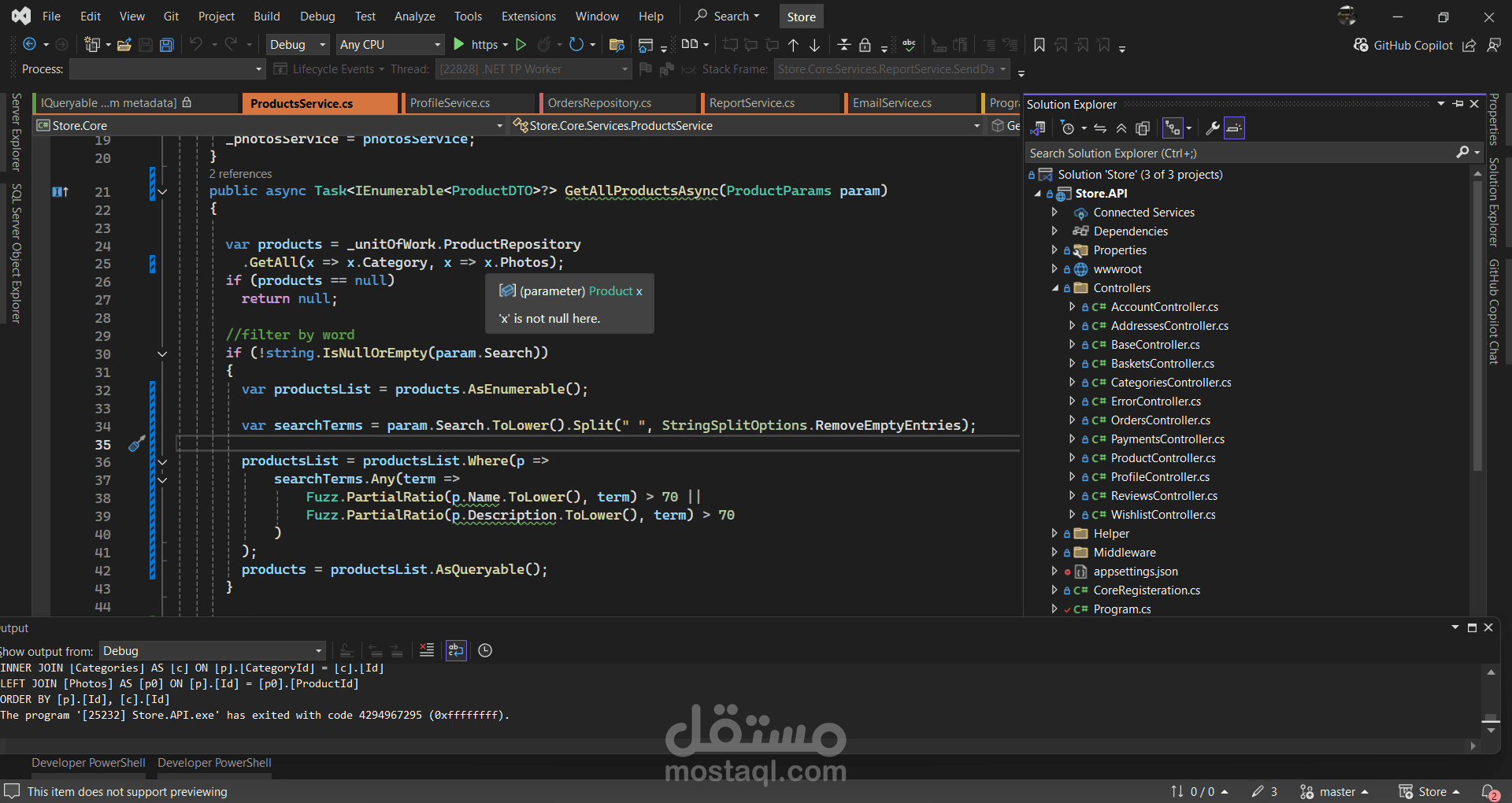Open the Debug configuration dropdown
The width and height of the screenshot is (1512, 803).
pos(297,45)
